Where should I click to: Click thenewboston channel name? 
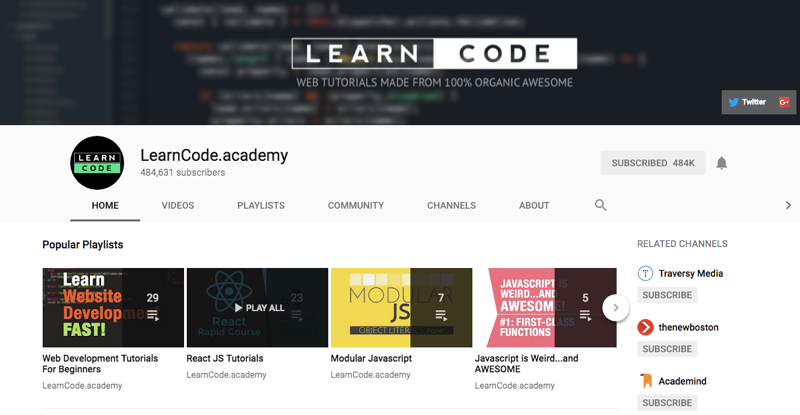click(x=688, y=327)
